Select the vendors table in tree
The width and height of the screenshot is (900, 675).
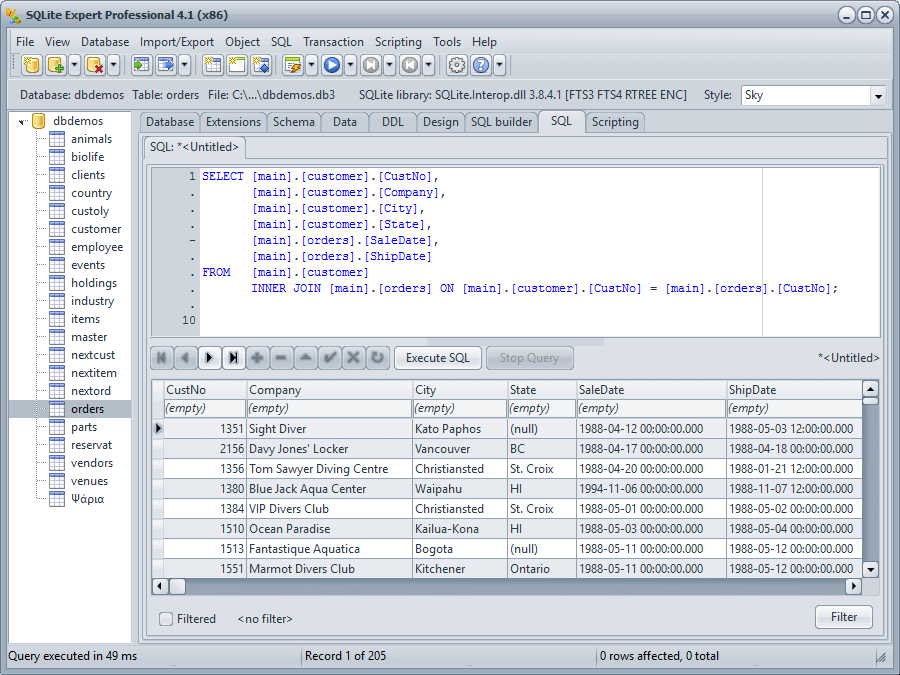(x=92, y=463)
